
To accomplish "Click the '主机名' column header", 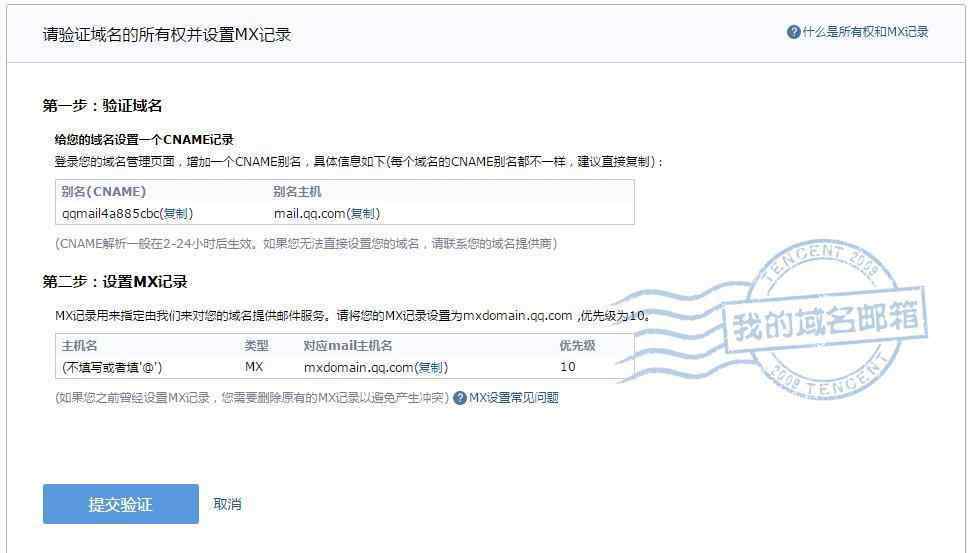I will click(79, 346).
